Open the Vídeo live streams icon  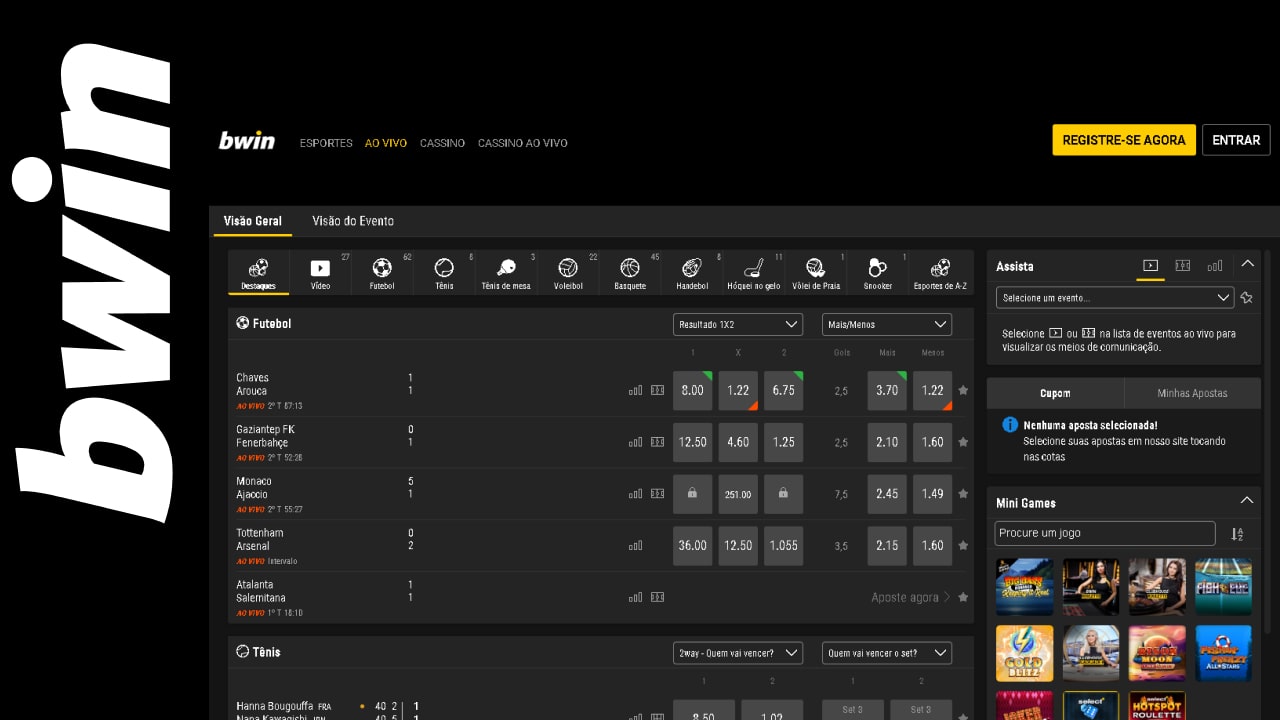[x=320, y=272]
